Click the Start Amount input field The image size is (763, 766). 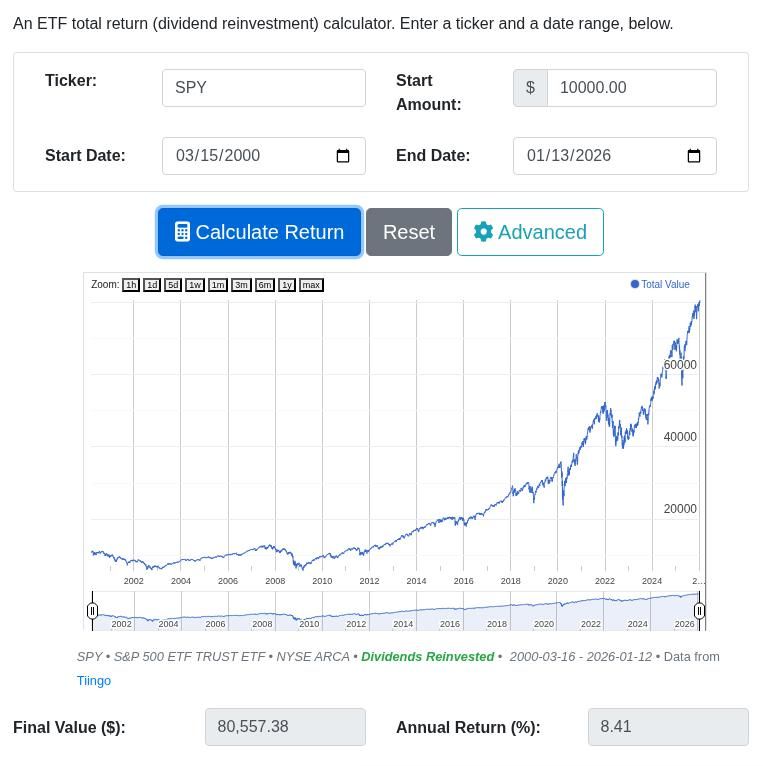coord(631,88)
